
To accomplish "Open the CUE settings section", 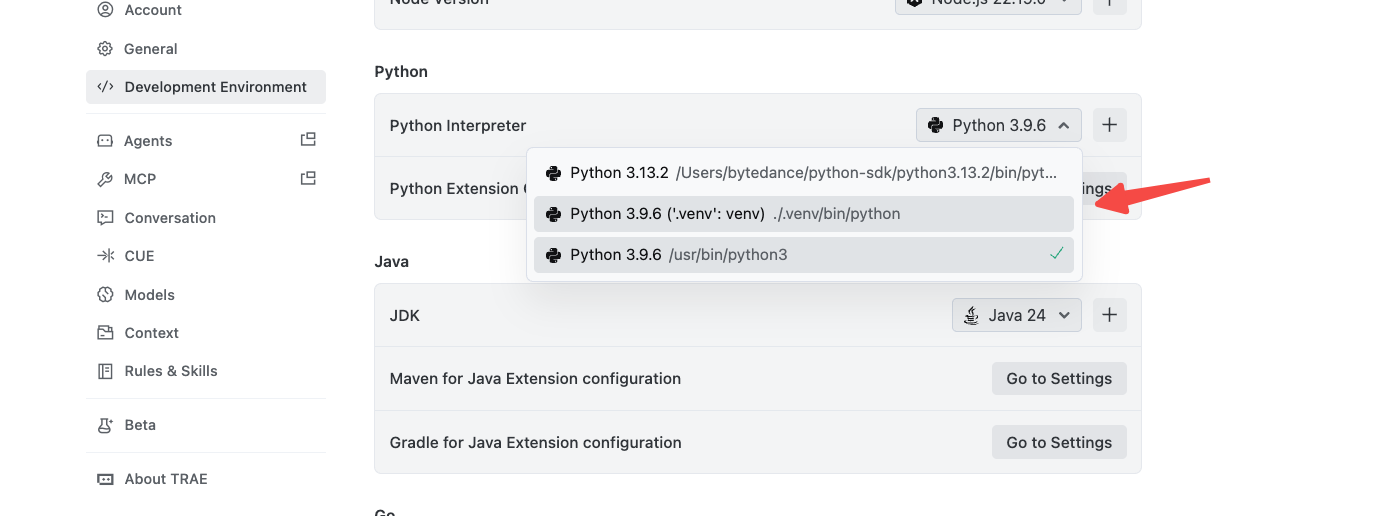I will point(138,256).
